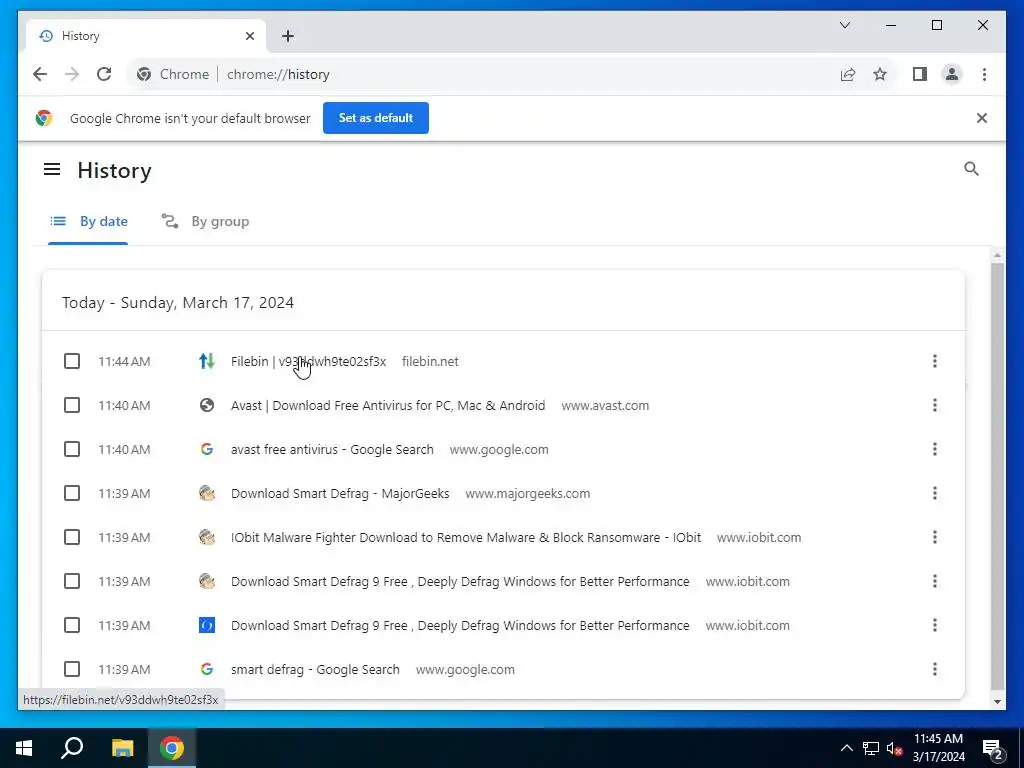Open Chrome's three-dot customize menu
The image size is (1024, 768).
984,74
